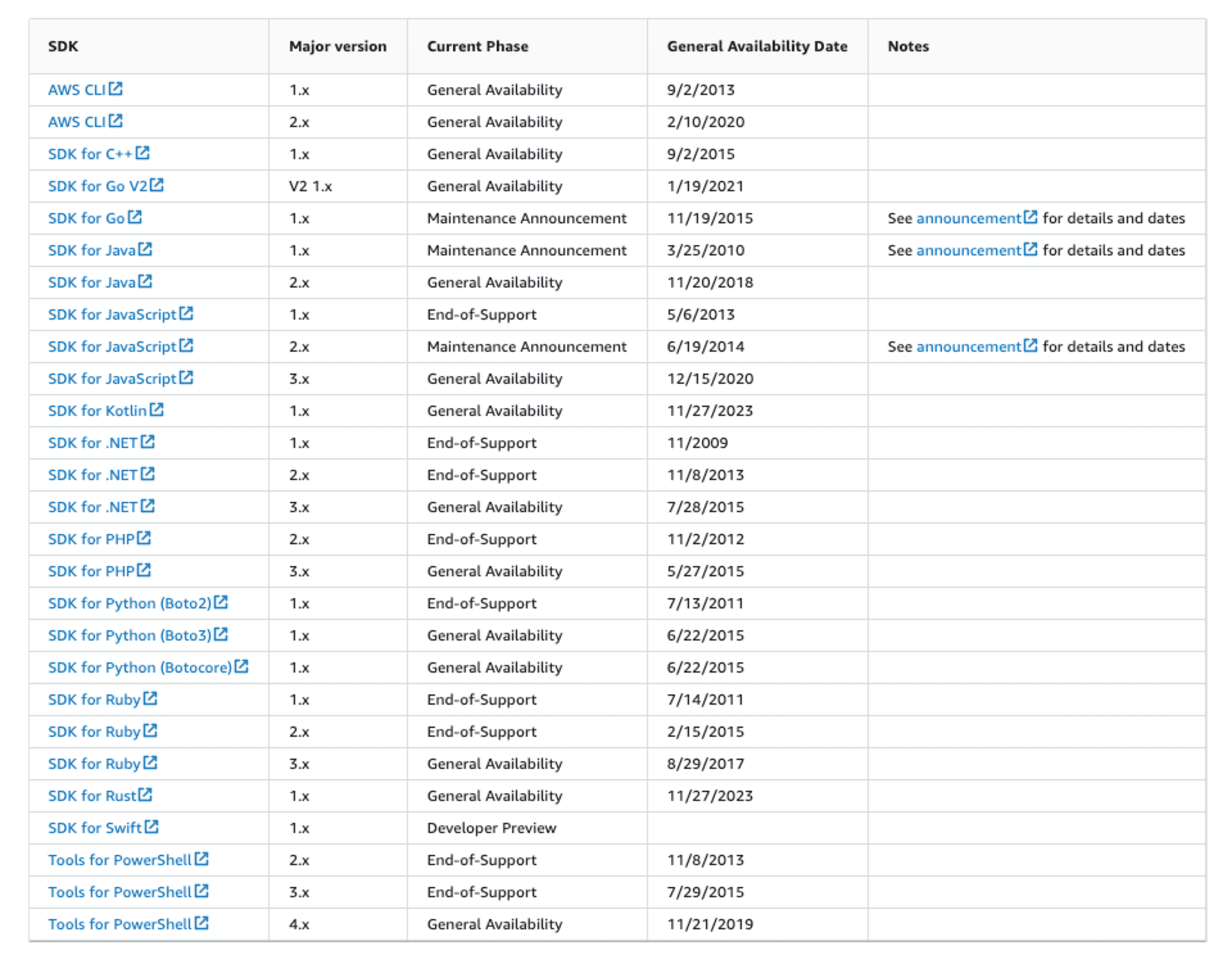Open SDK for PHP link in the 3.x row
Image resolution: width=1232 pixels, height=955 pixels.
91,571
